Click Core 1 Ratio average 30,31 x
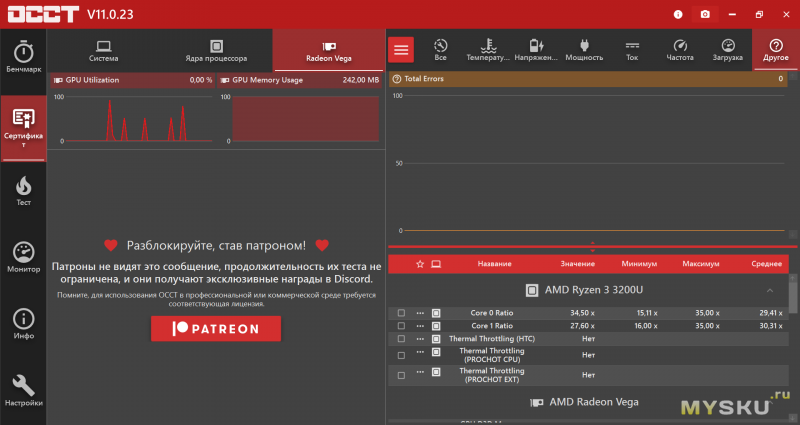Screen dimensions: 800x425 pyautogui.click(x=770, y=326)
